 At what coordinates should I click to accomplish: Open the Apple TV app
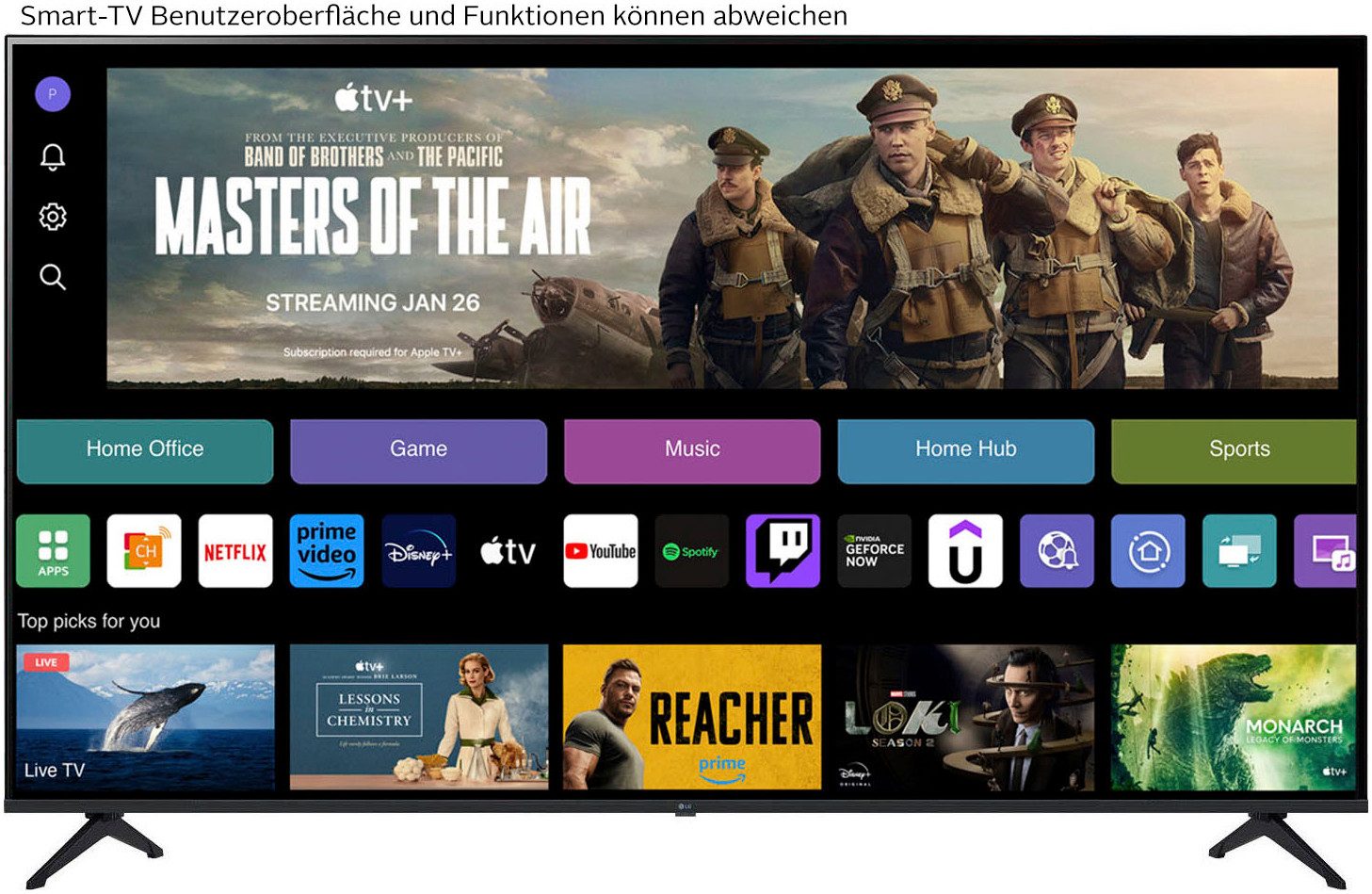coord(508,551)
